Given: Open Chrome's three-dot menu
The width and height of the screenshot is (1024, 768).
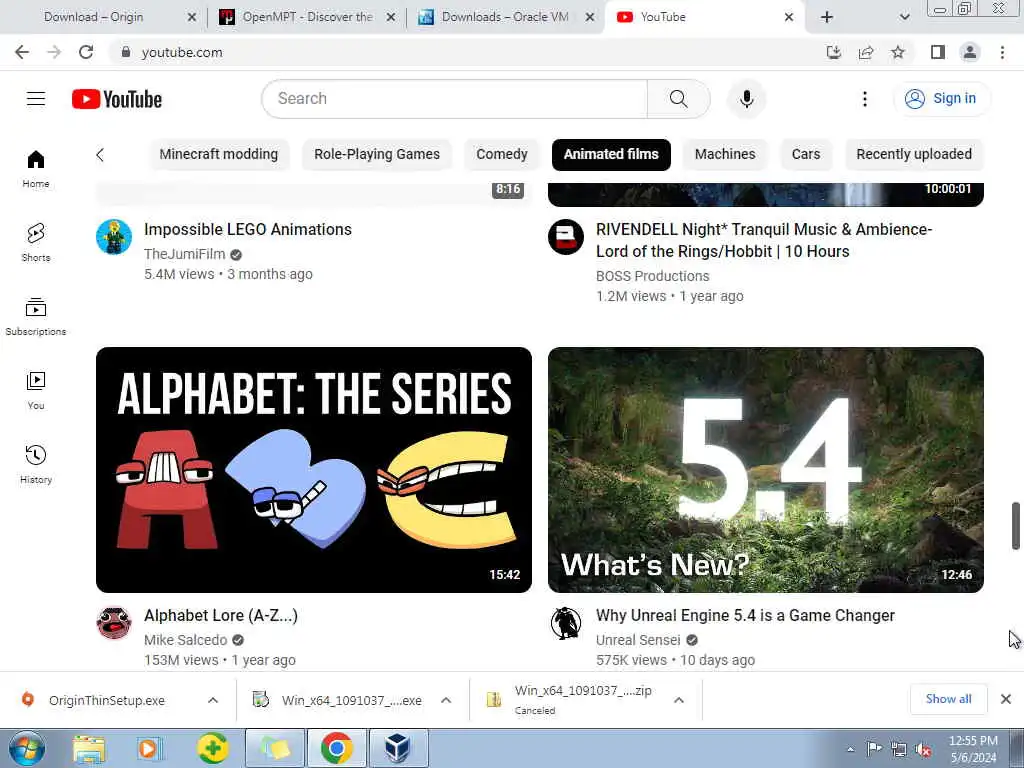Looking at the screenshot, I should click(x=1002, y=52).
